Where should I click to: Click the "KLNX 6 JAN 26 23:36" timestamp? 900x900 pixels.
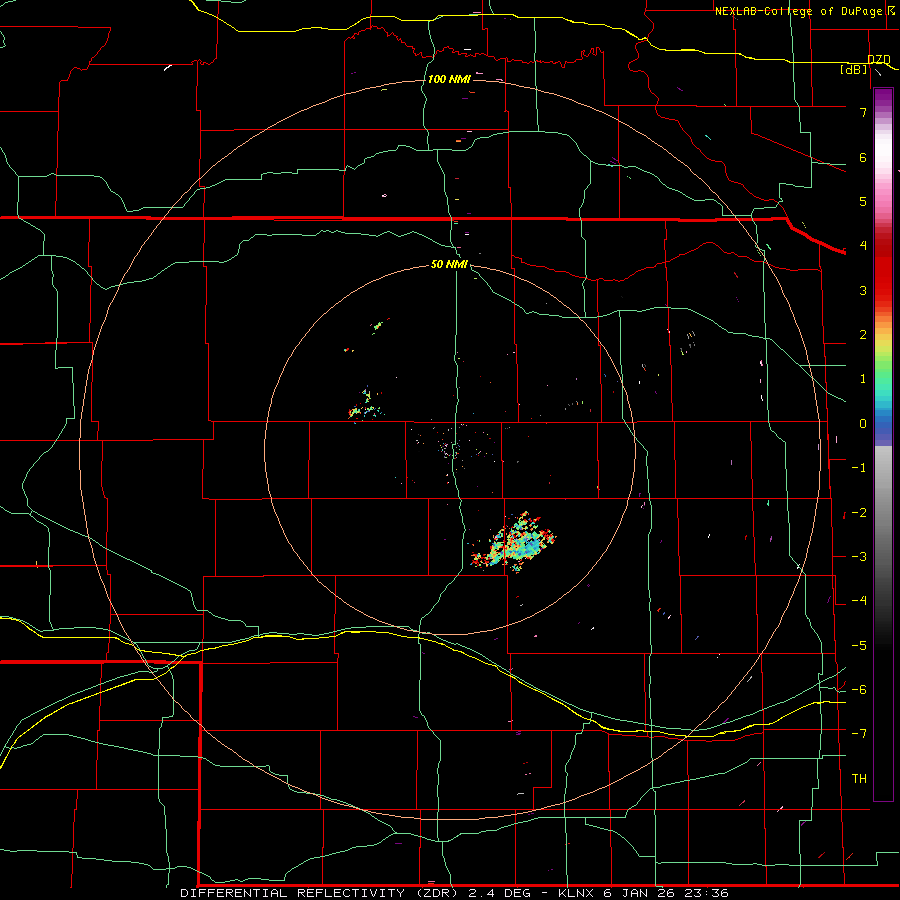[x=643, y=893]
